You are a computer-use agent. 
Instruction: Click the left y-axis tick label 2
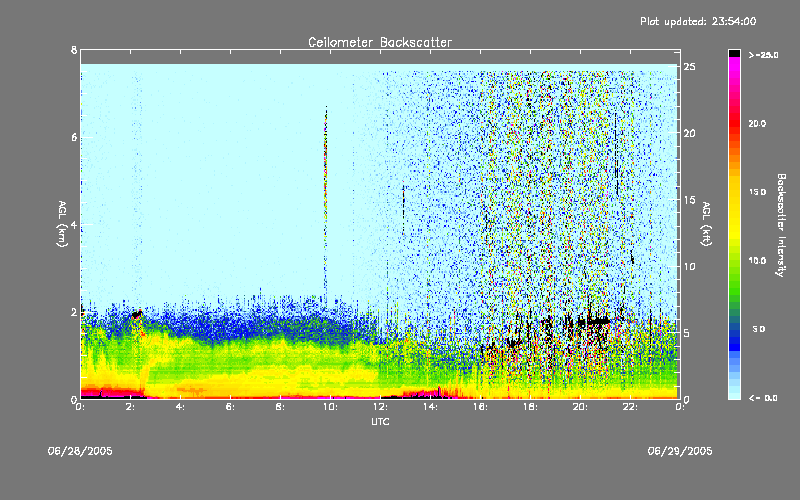[x=74, y=312]
